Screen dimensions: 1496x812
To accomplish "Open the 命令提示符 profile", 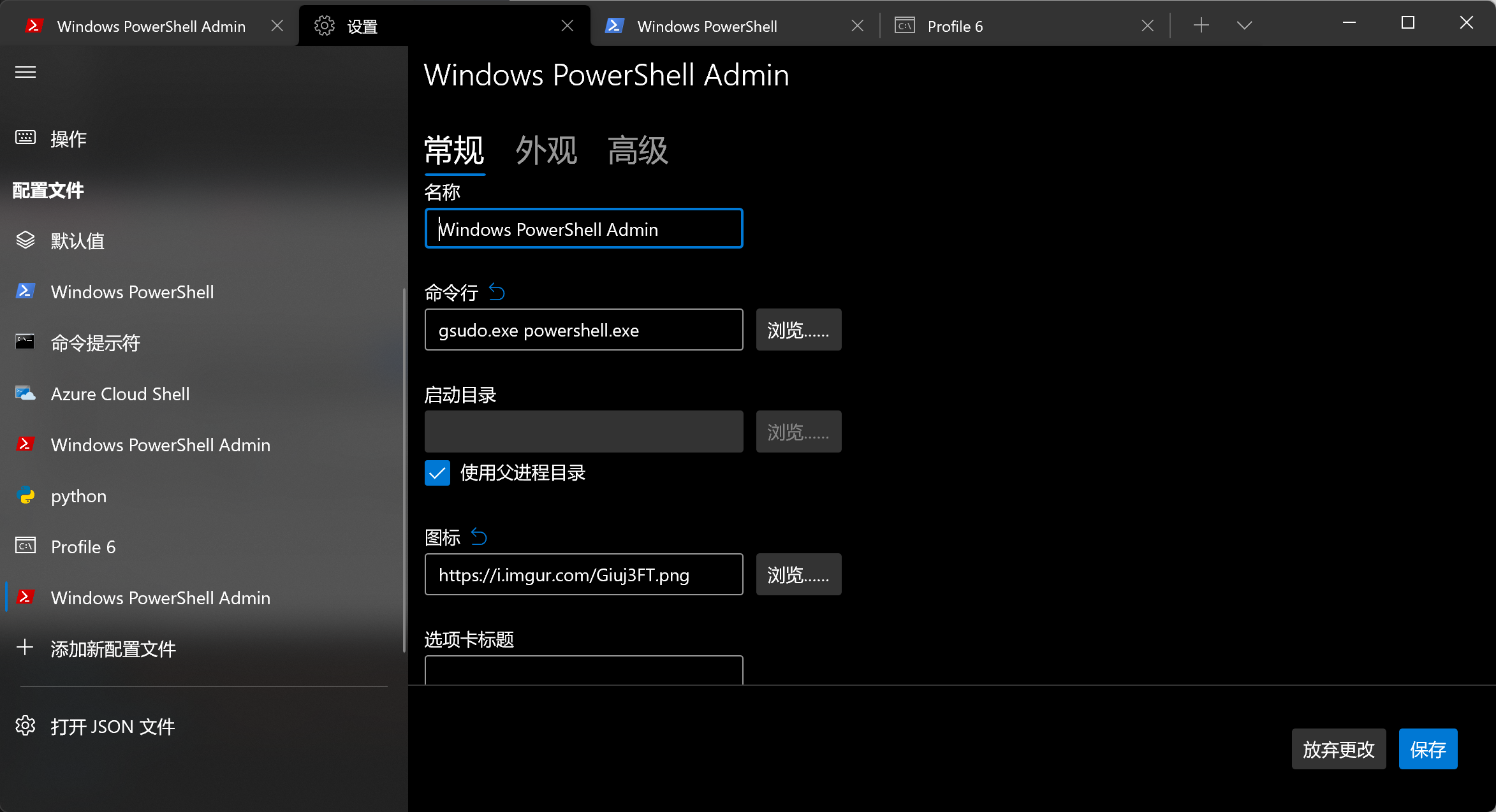I will 96,343.
